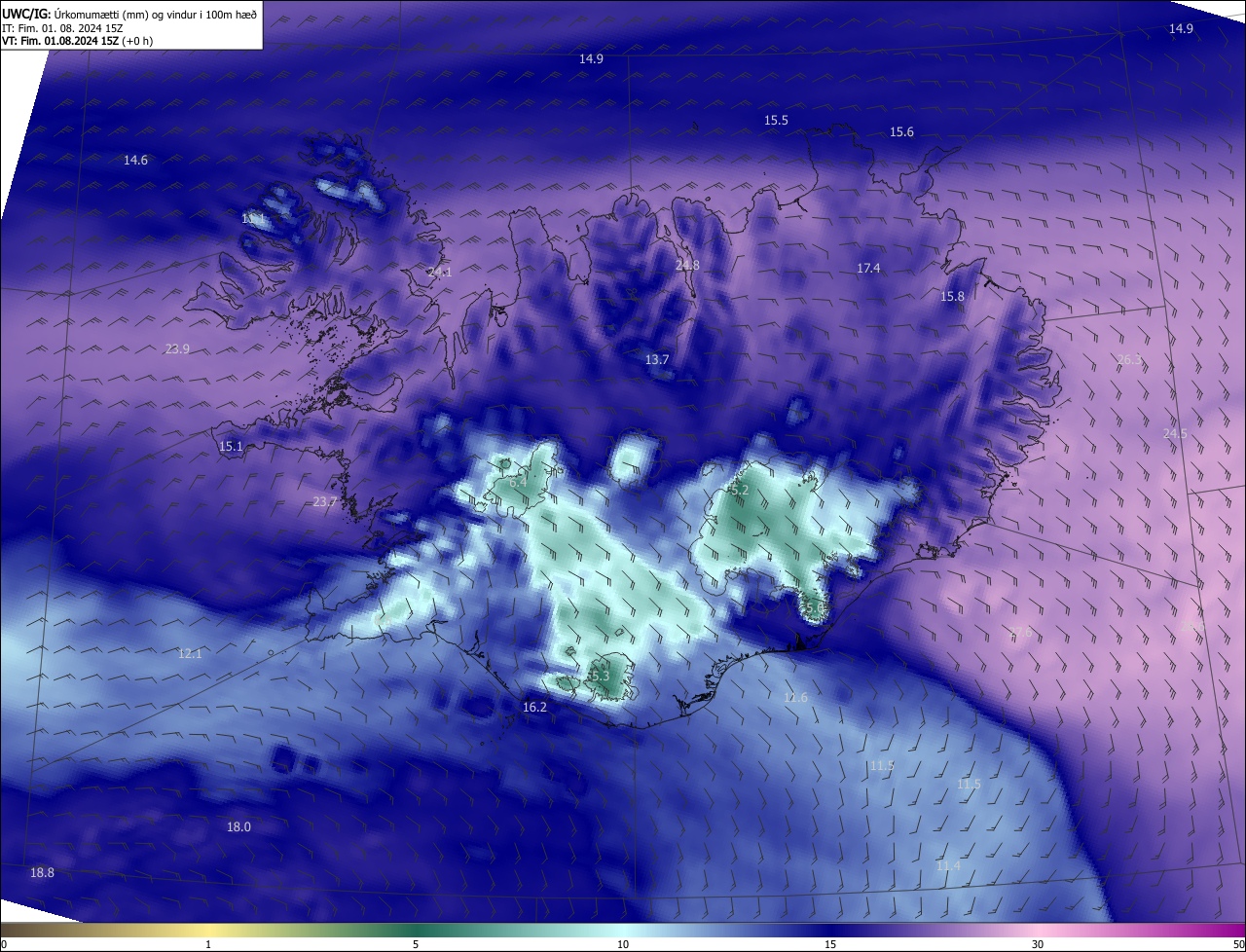The height and width of the screenshot is (952, 1246).
Task: Click the 24.8 value label
Action: (x=687, y=265)
